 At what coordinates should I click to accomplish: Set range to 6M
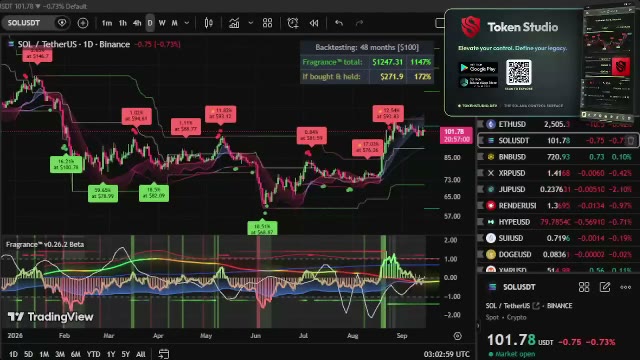tap(76, 354)
